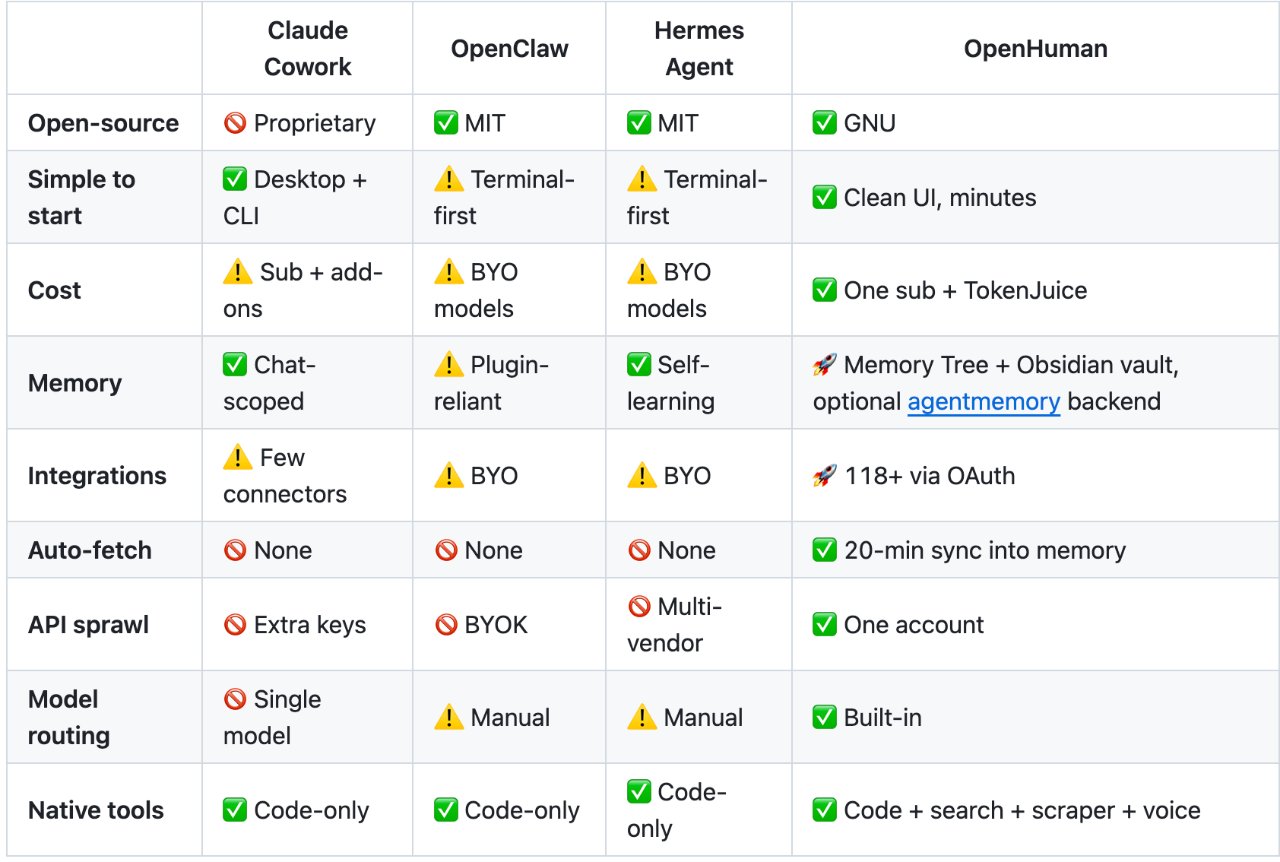Viewport: 1280px width, 862px height.
Task: Click Manual in the Hermes Agent column
Action: tap(704, 717)
